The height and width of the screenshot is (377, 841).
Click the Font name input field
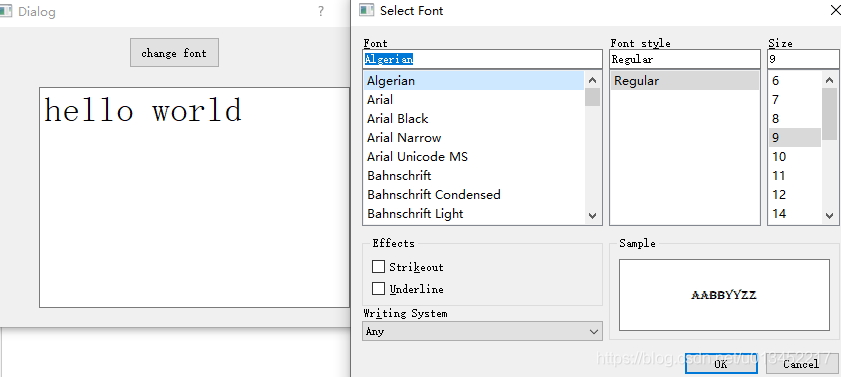pyautogui.click(x=482, y=59)
